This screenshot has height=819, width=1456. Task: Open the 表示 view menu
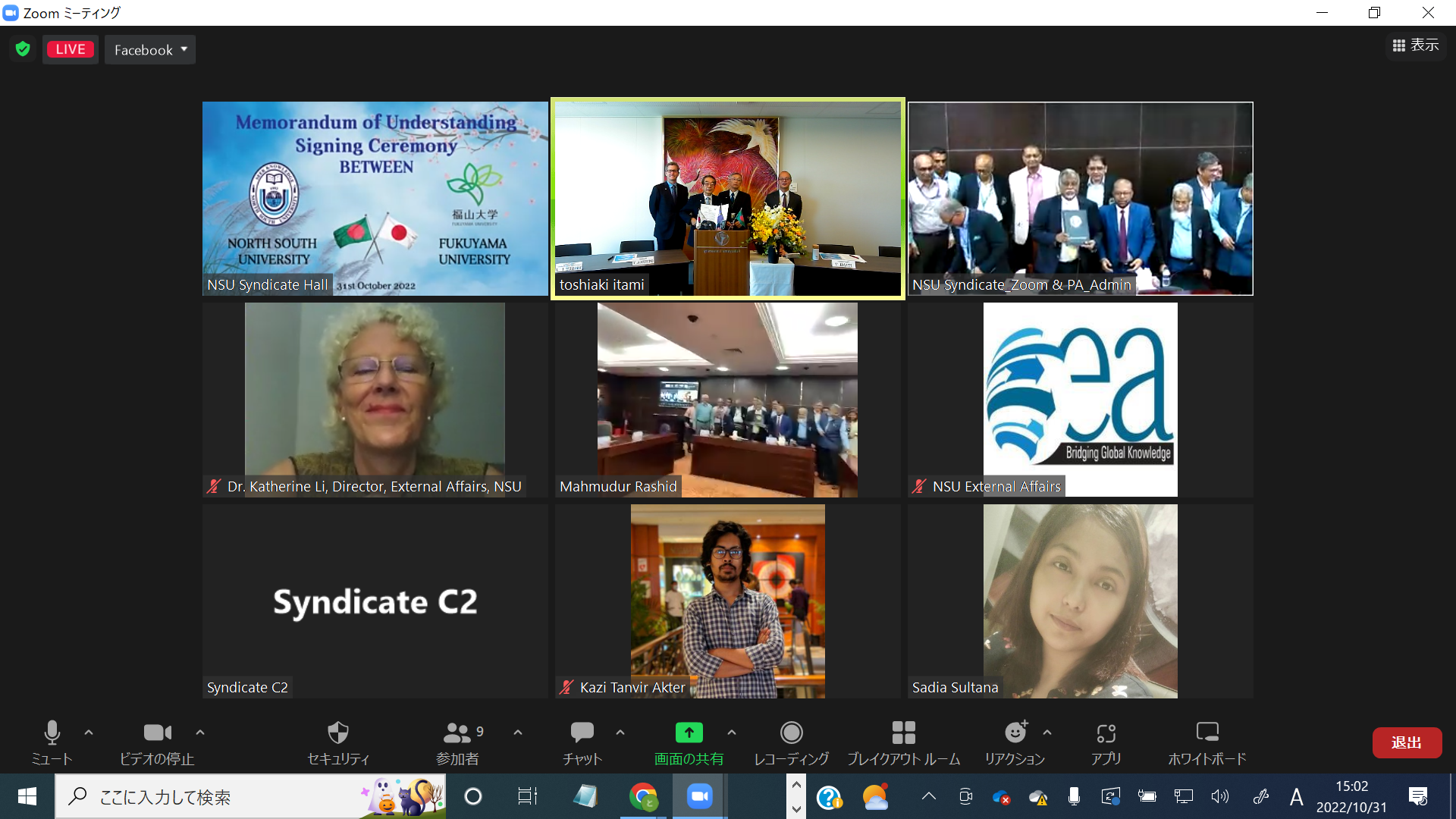1416,45
